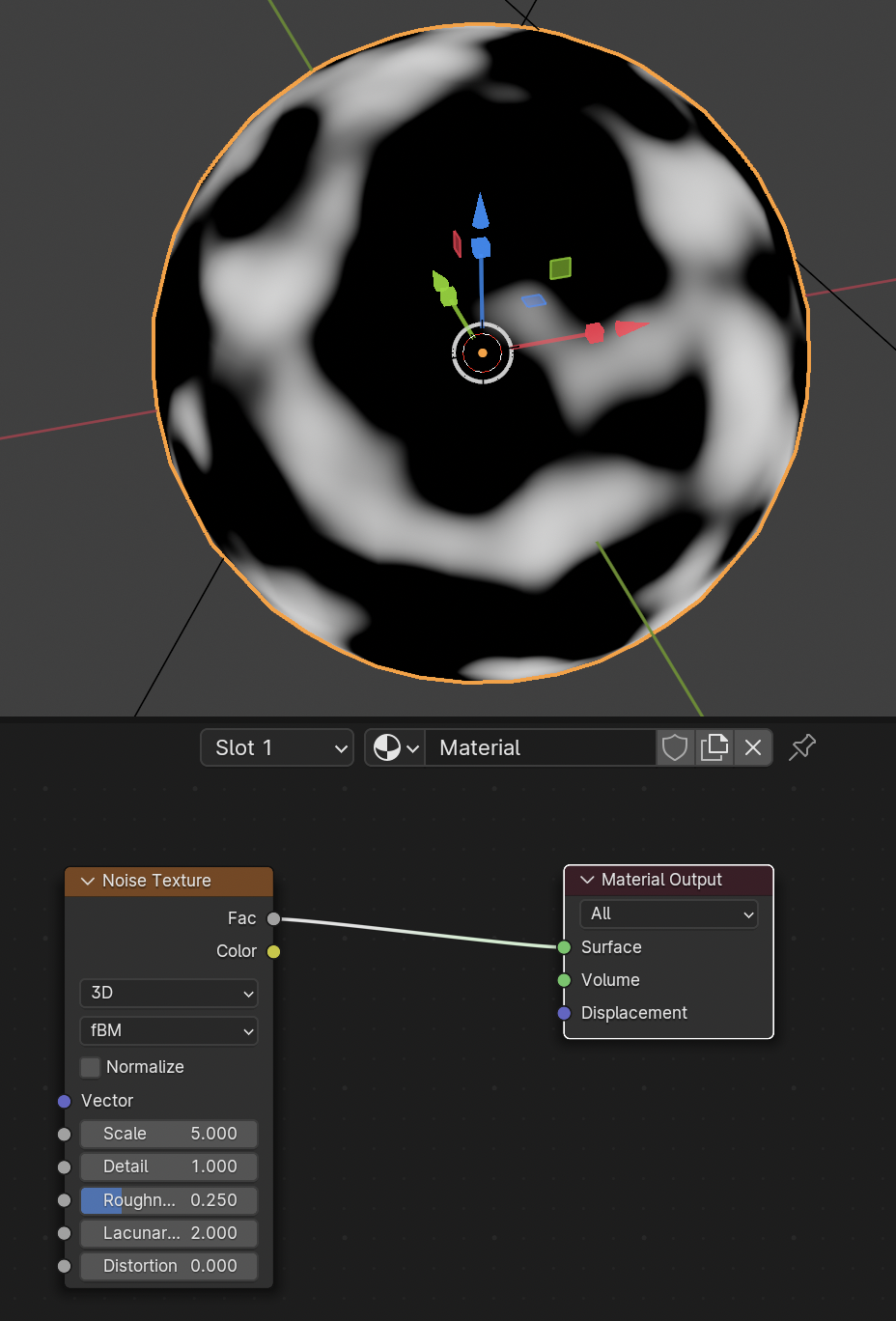The height and width of the screenshot is (1321, 896).
Task: Click the Roughness input socket
Action: click(x=65, y=1200)
